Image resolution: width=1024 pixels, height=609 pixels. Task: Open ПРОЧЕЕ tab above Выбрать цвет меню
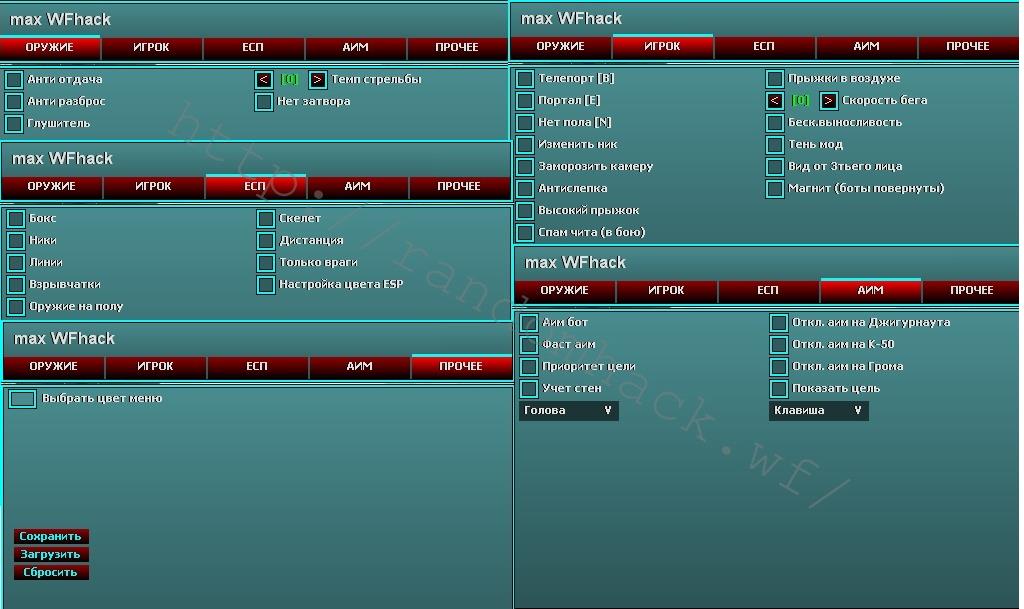coord(461,366)
